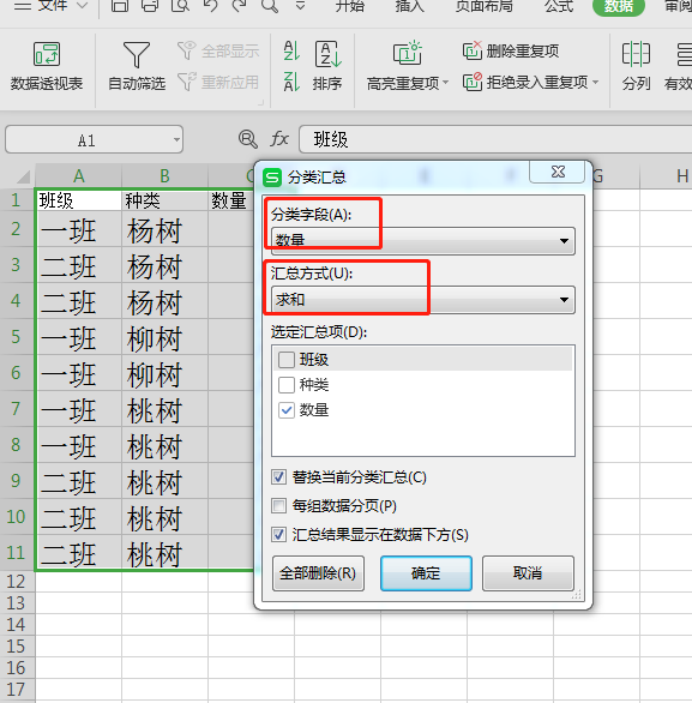This screenshot has width=692, height=703.
Task: Click the 取消 button
Action: click(x=528, y=573)
